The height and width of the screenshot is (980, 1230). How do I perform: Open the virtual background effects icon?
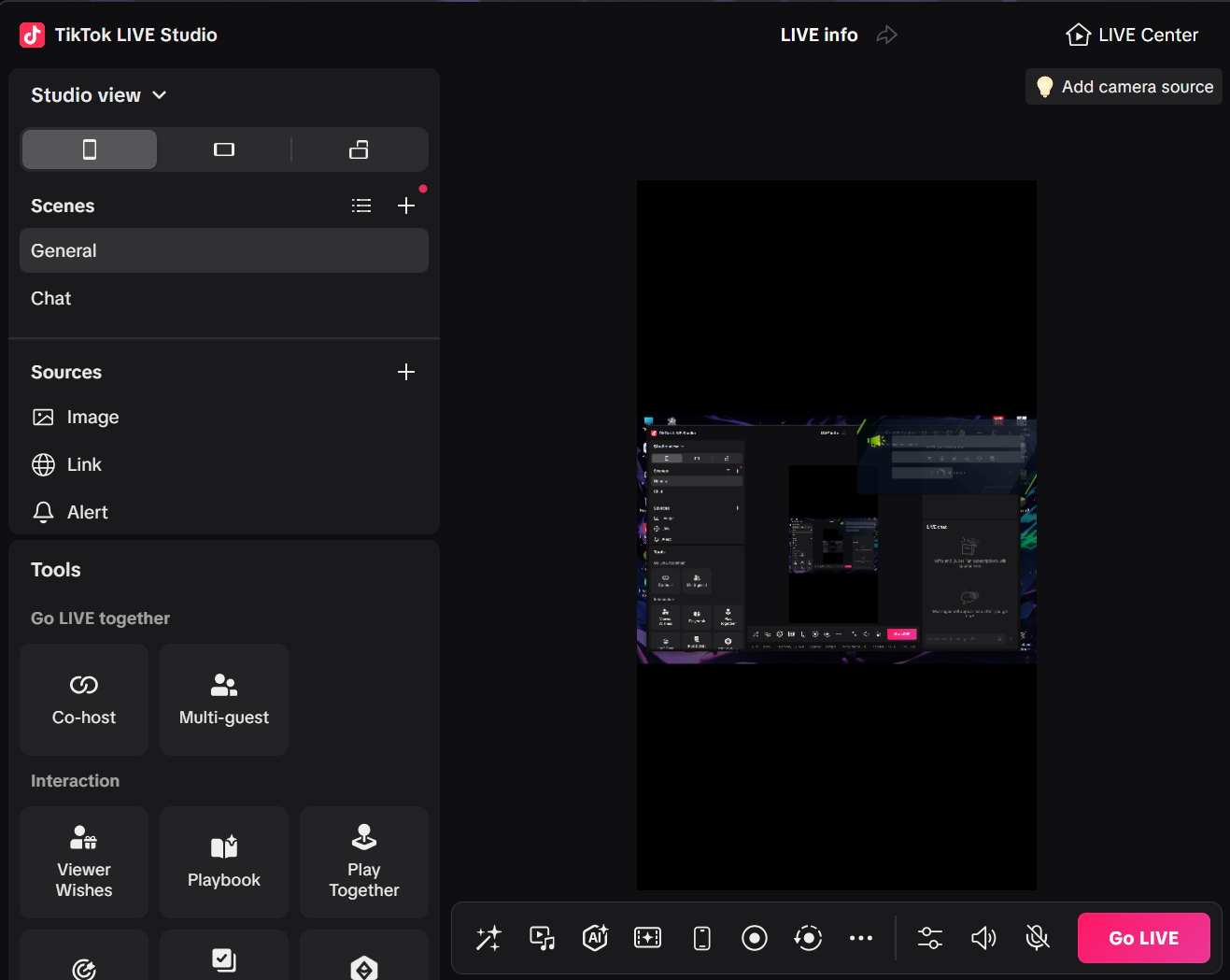[648, 938]
